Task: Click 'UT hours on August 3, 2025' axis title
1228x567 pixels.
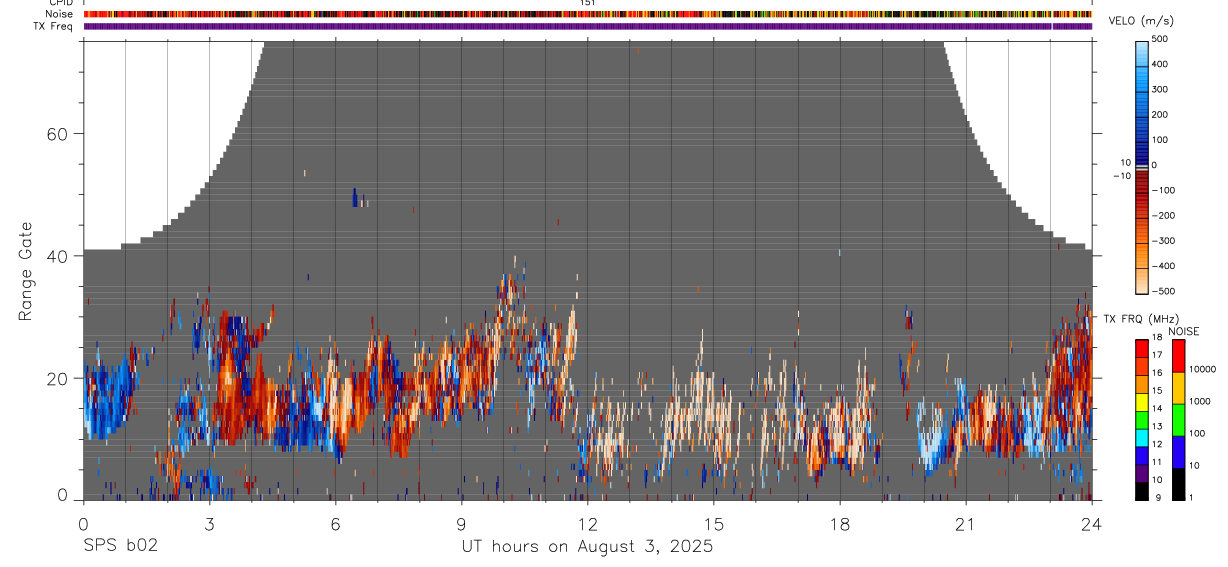Action: 587,546
